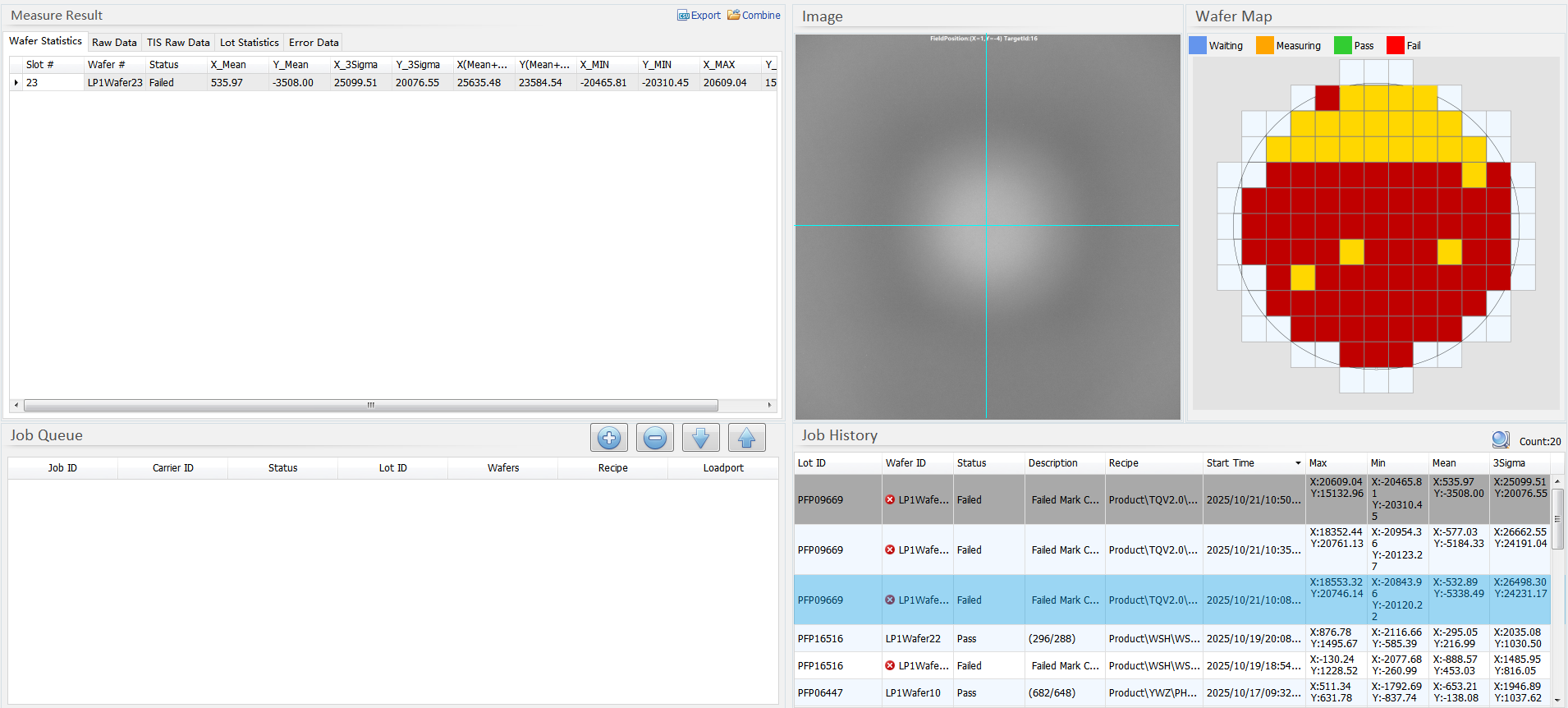Image resolution: width=1568 pixels, height=708 pixels.
Task: Click the X_Mean column header
Action: coord(228,65)
